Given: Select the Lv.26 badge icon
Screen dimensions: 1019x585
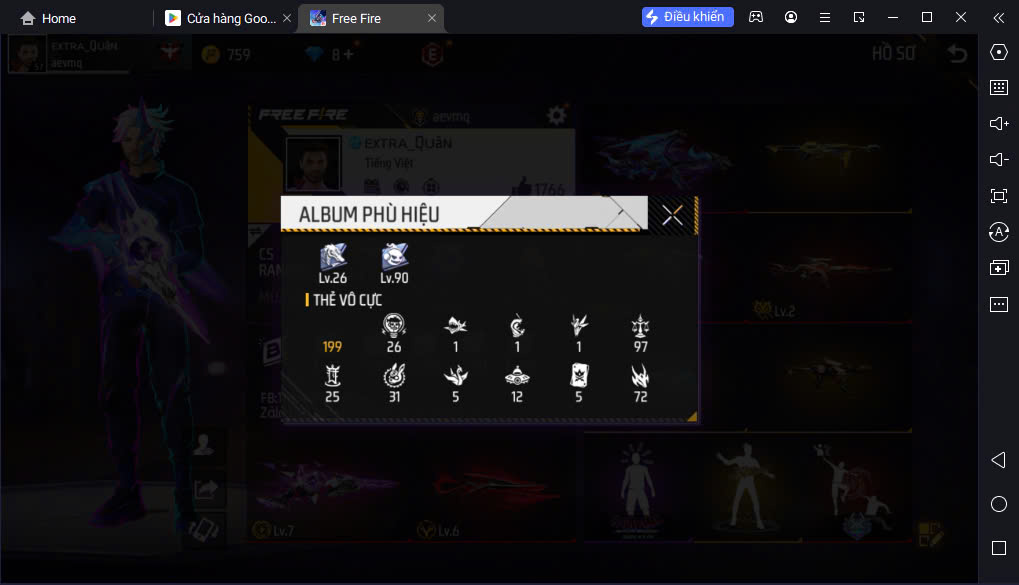Looking at the screenshot, I should coord(333,257).
